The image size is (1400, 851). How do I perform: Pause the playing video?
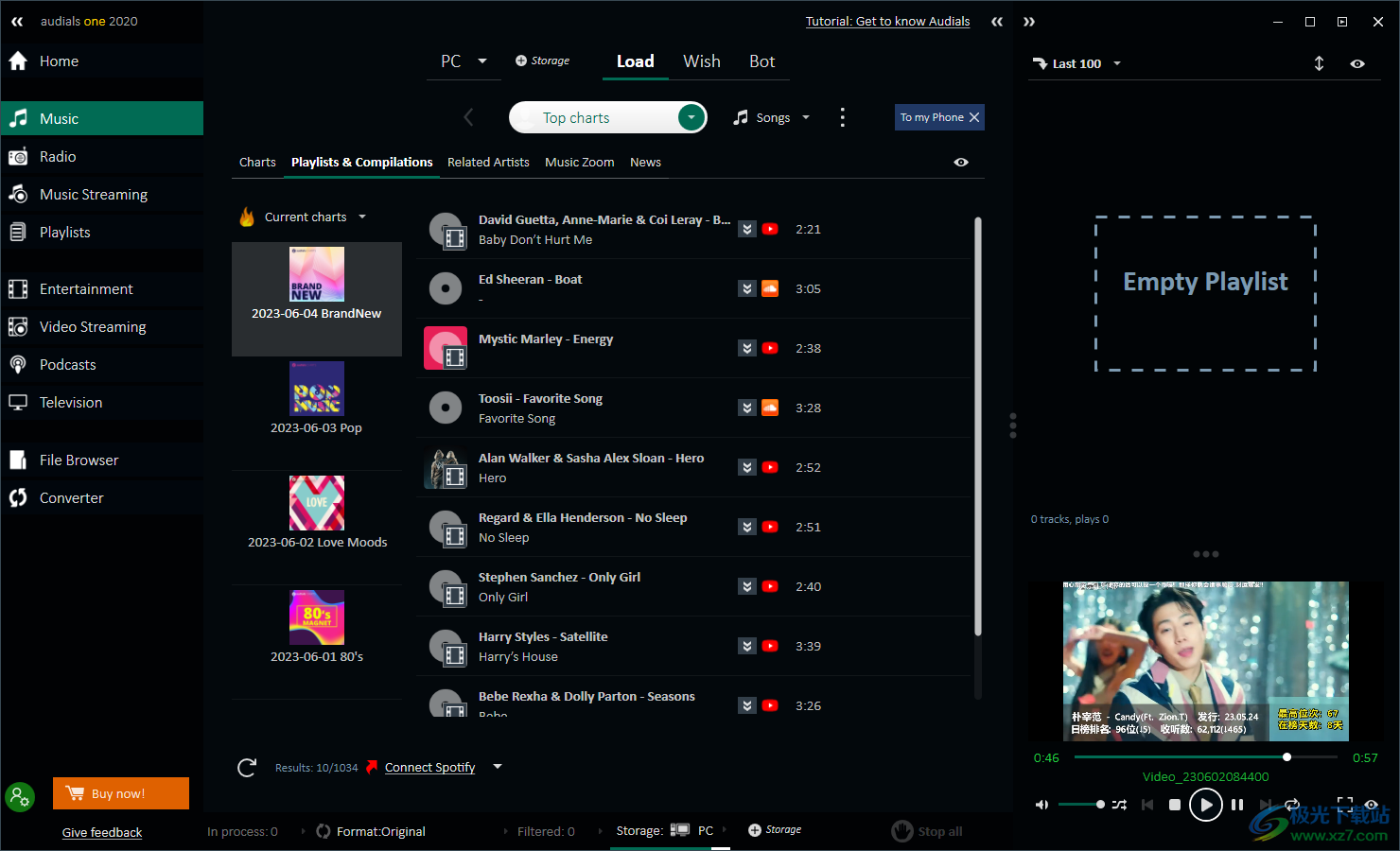pyautogui.click(x=1237, y=805)
